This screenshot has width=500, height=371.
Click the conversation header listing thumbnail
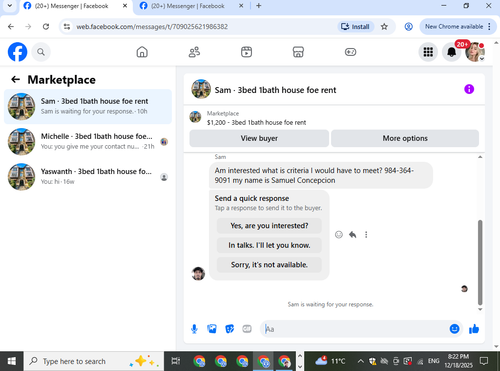pos(201,89)
